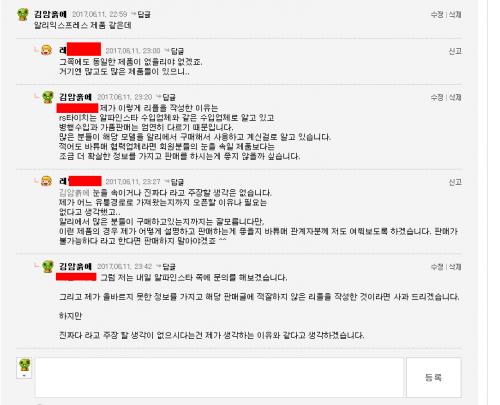Click the empty comment text box
500x405 pixels.
[x=219, y=377]
